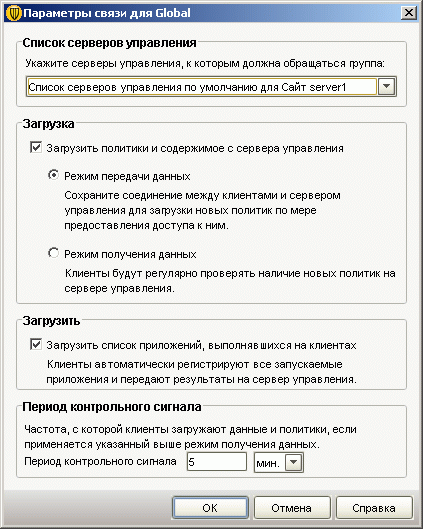The image size is (423, 529).
Task: Select Режим получения данных radio button
Action: pyautogui.click(x=53, y=253)
